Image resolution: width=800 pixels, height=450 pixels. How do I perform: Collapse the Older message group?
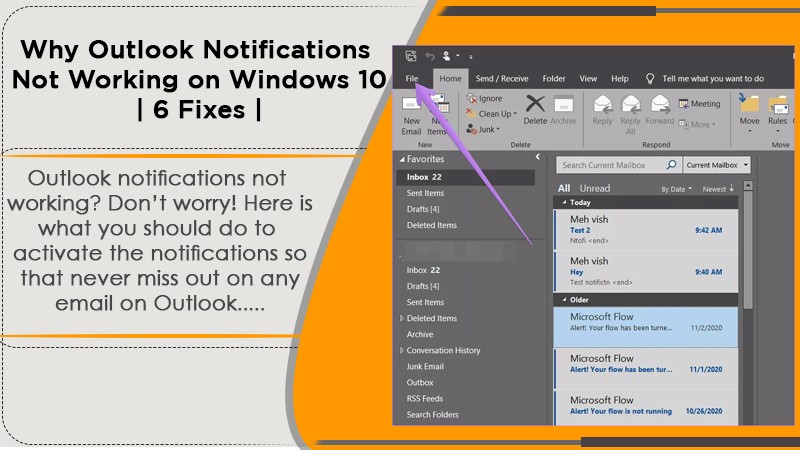click(x=564, y=300)
